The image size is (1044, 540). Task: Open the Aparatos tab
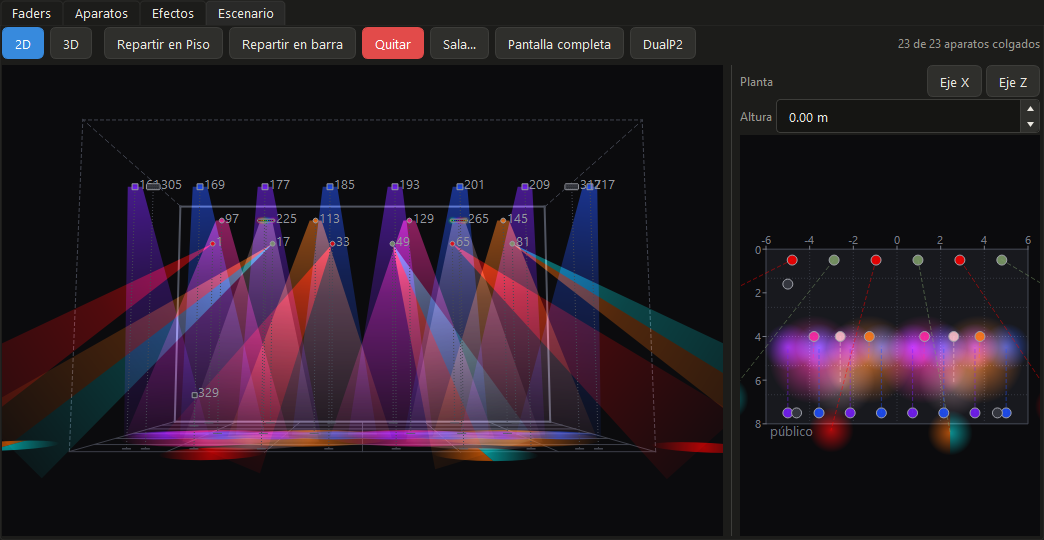[x=101, y=13]
